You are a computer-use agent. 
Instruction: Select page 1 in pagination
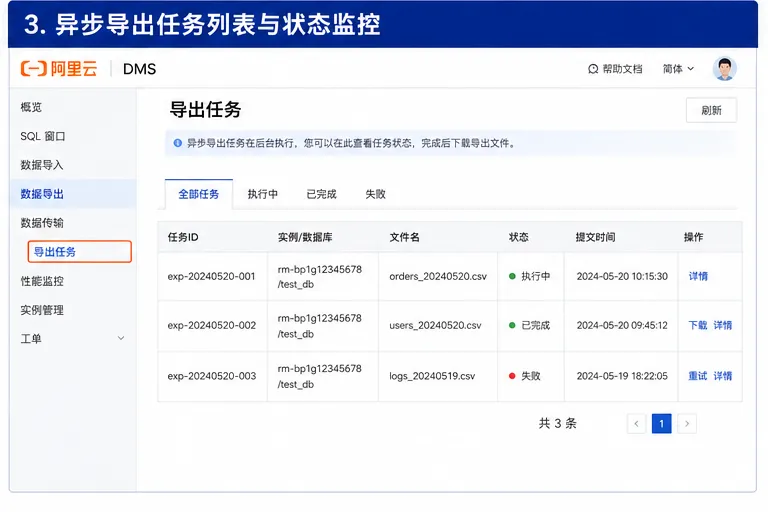661,424
